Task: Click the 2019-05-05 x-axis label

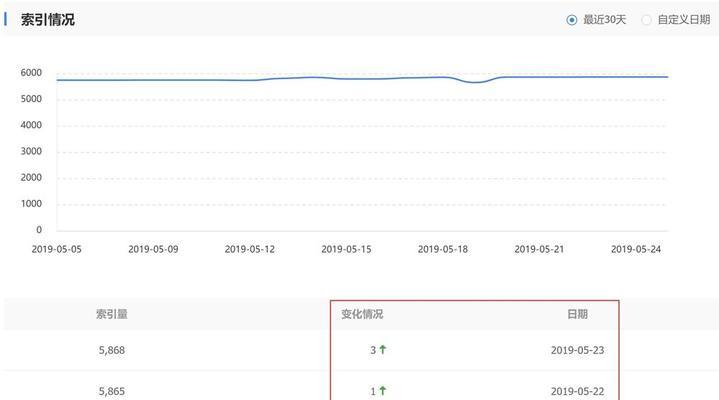Action: [x=57, y=249]
